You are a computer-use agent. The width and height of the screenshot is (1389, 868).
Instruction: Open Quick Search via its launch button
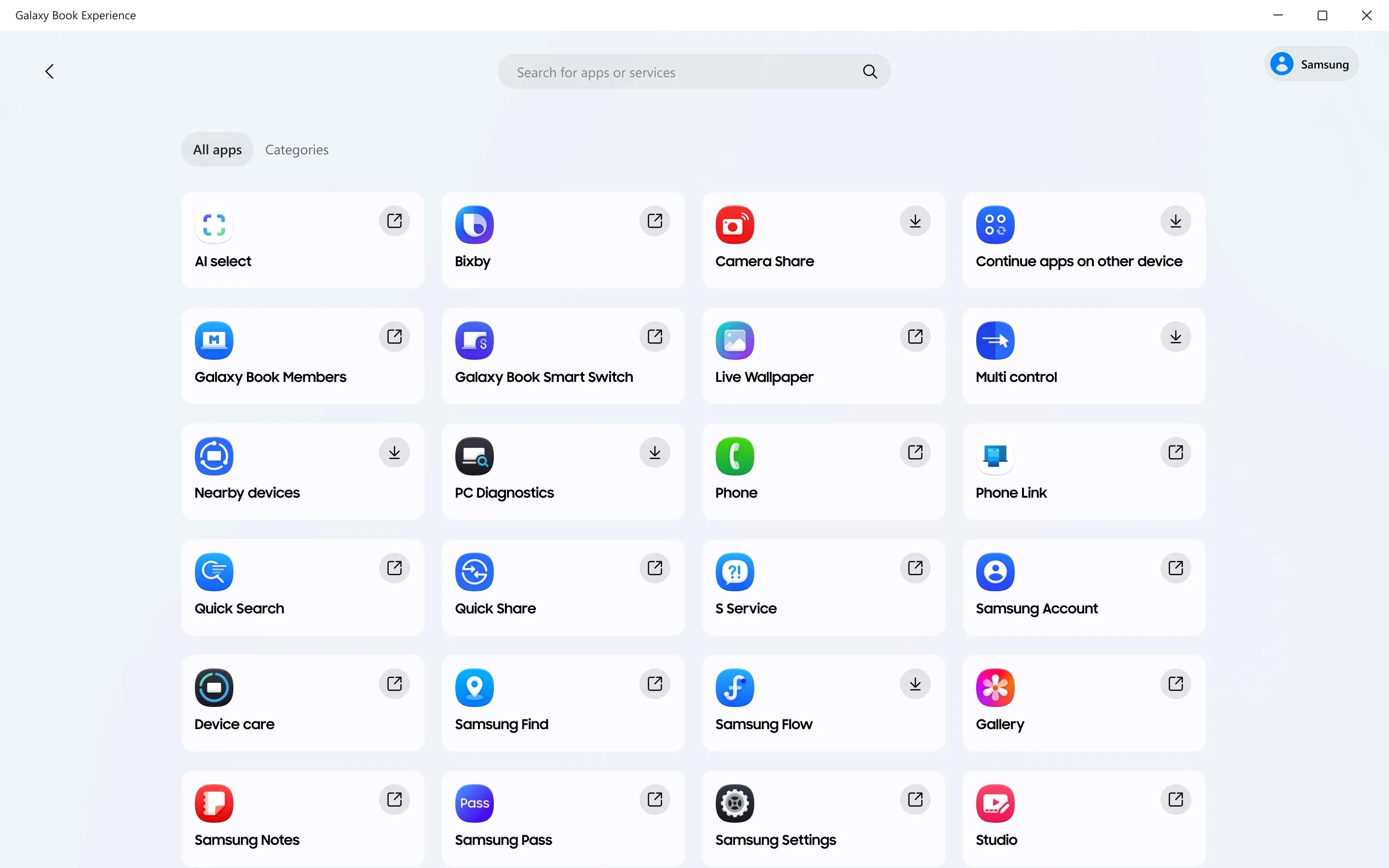tap(395, 568)
